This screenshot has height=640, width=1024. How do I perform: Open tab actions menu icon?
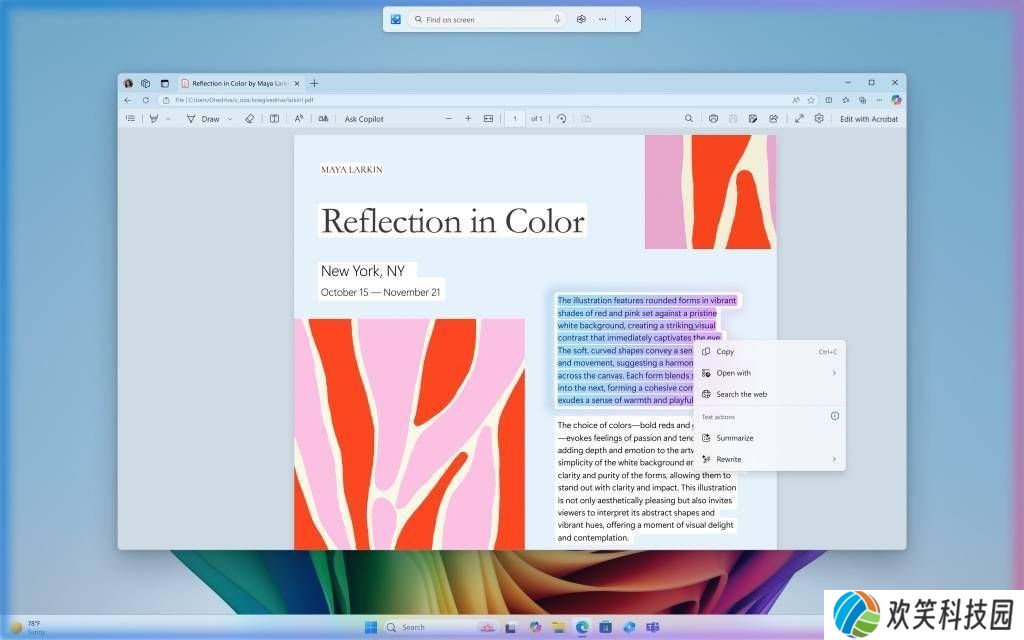(x=165, y=83)
